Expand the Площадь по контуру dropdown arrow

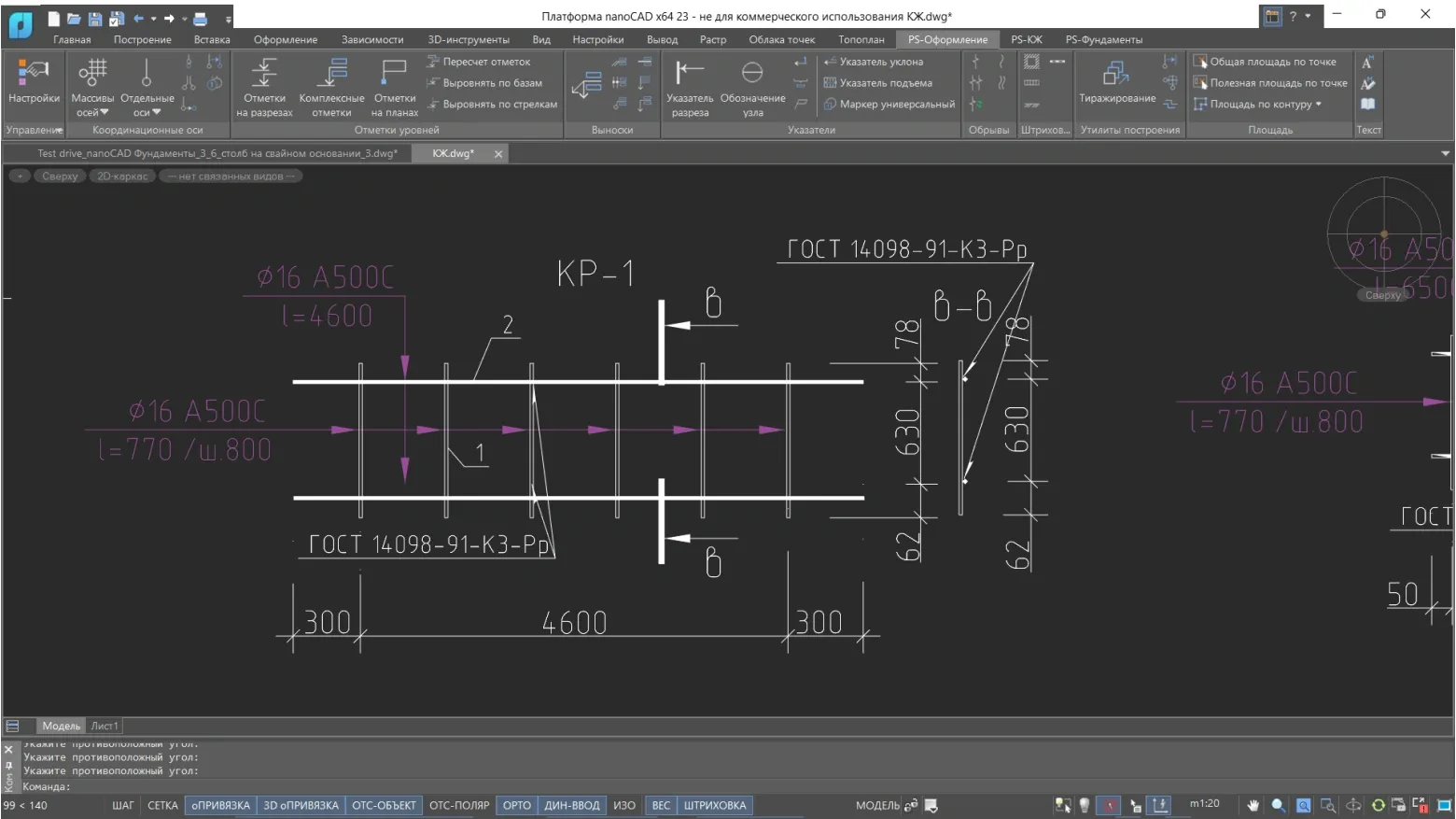(1318, 105)
